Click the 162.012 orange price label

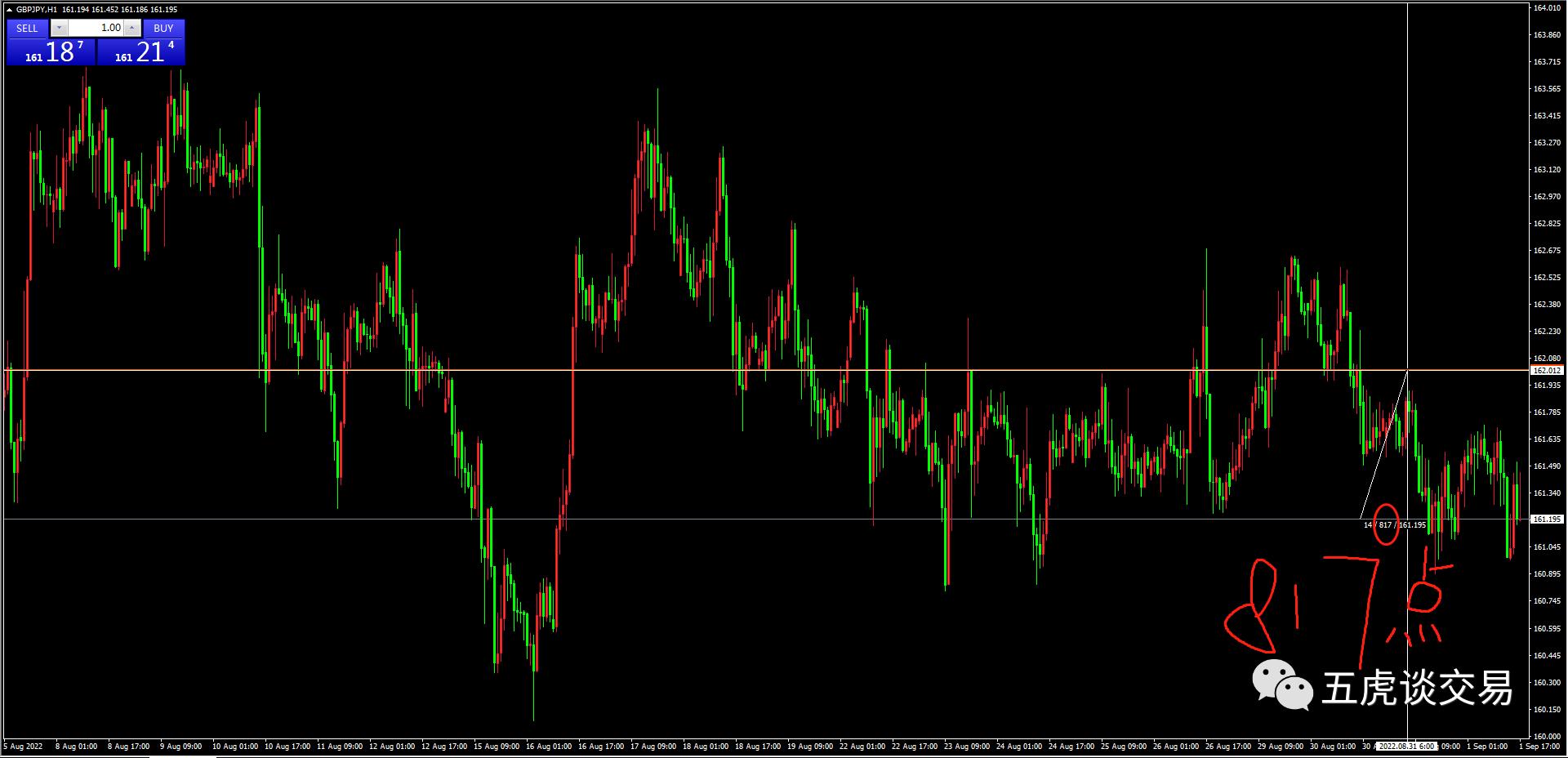[x=1547, y=371]
